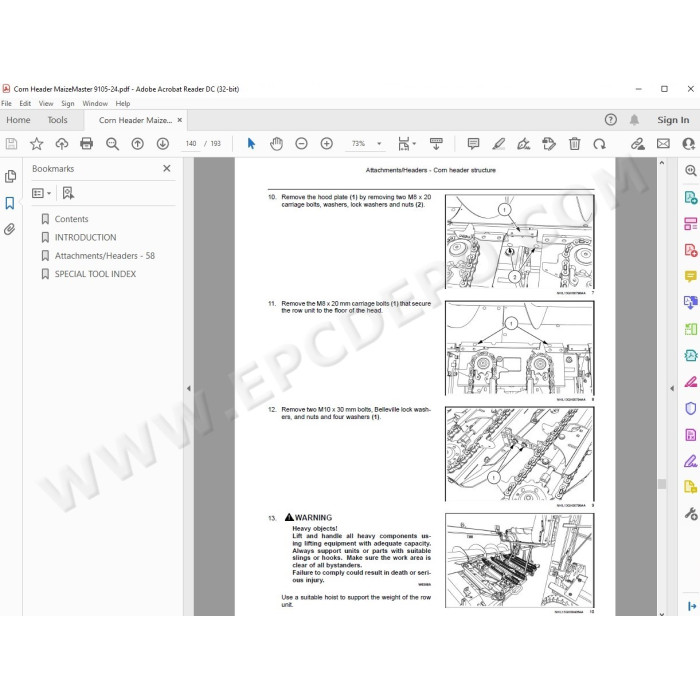This screenshot has width=700, height=700.
Task: Open the Window menu
Action: 95,104
